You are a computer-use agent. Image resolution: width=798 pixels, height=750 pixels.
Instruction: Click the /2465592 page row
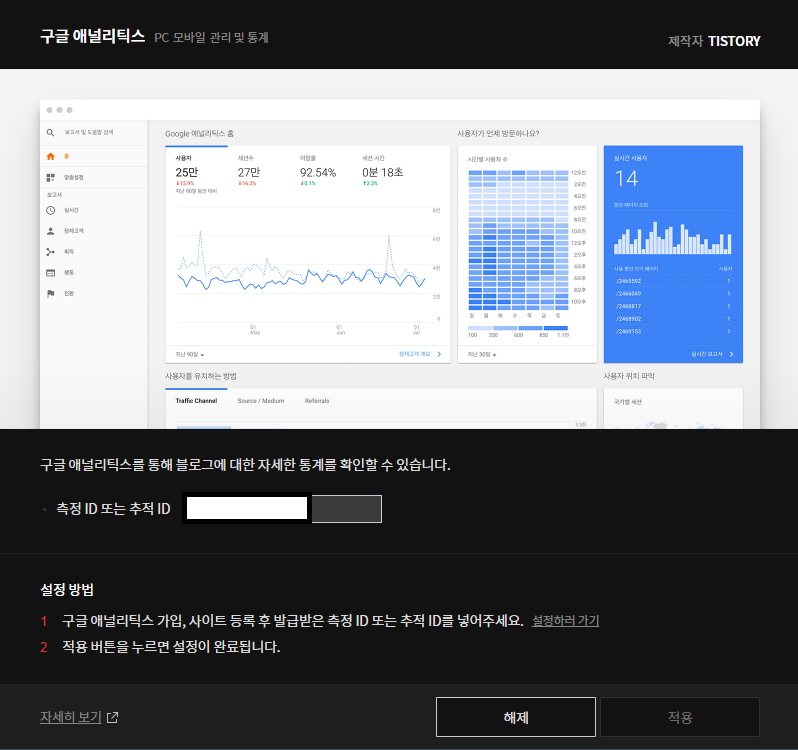673,281
